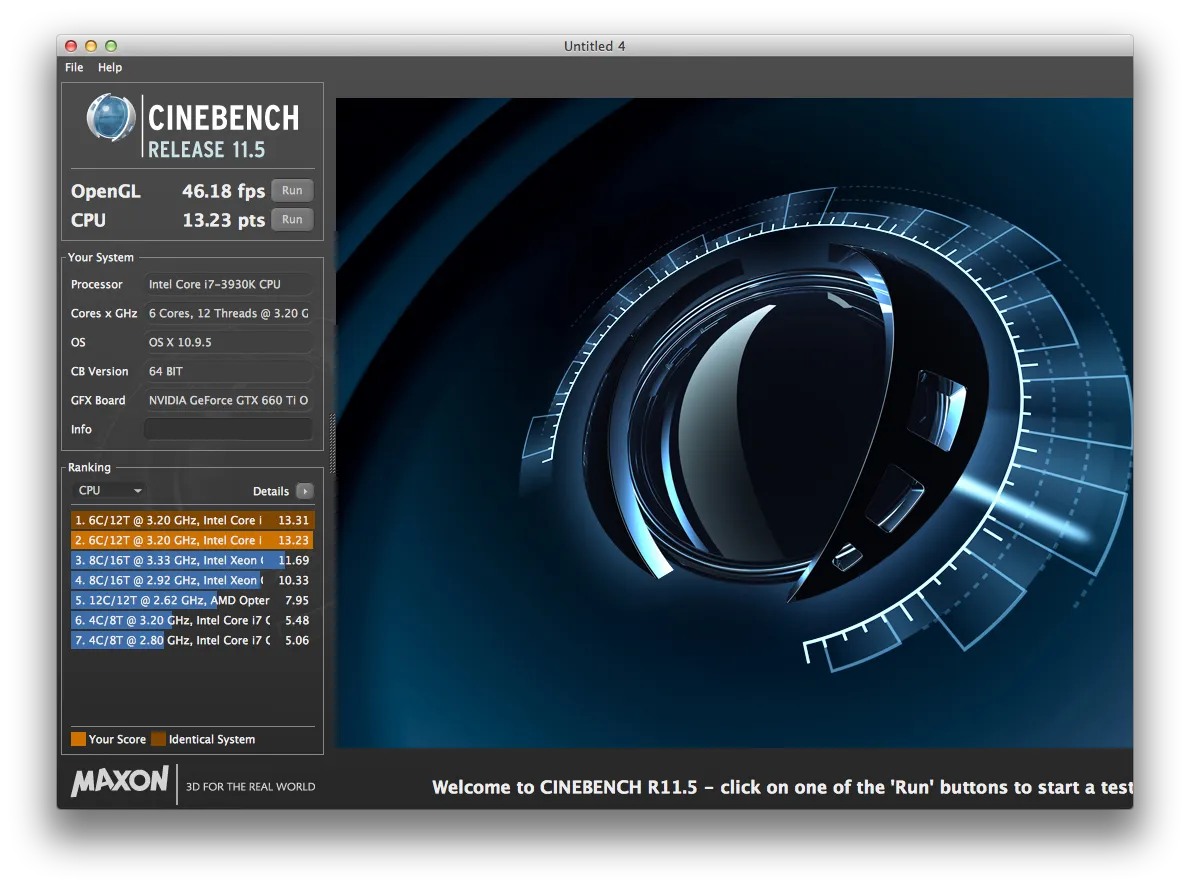Open the CPU ranking type dropdown
Screen dimensions: 1190x888
coord(110,491)
